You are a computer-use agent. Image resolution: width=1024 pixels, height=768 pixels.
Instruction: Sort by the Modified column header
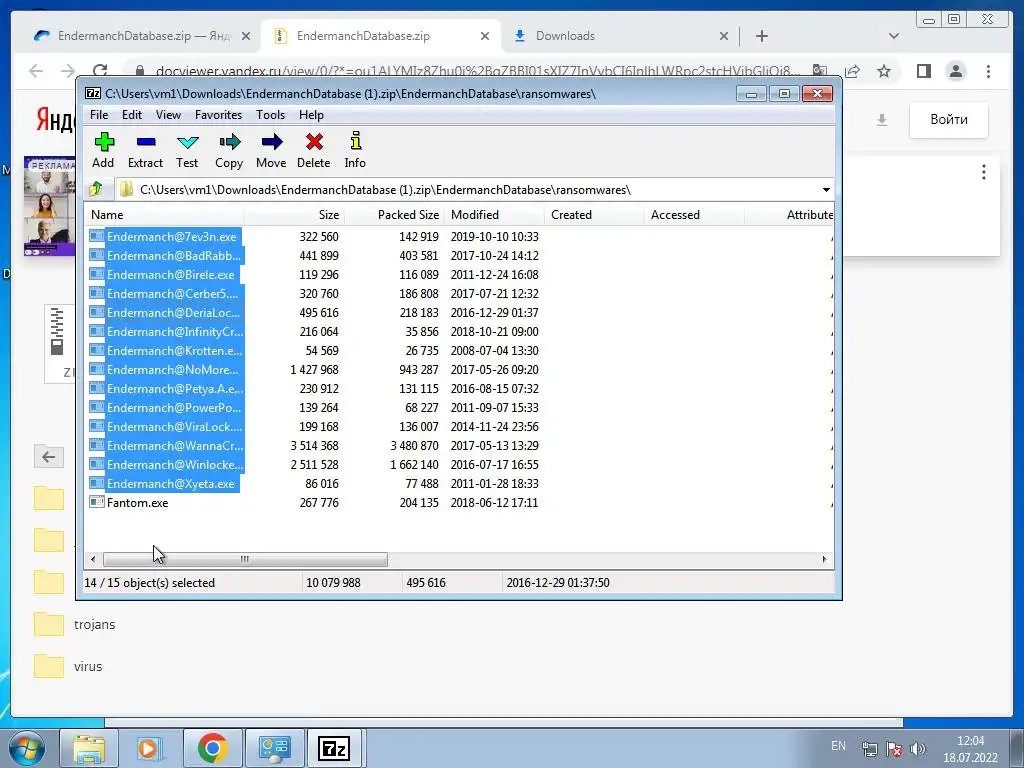494,215
